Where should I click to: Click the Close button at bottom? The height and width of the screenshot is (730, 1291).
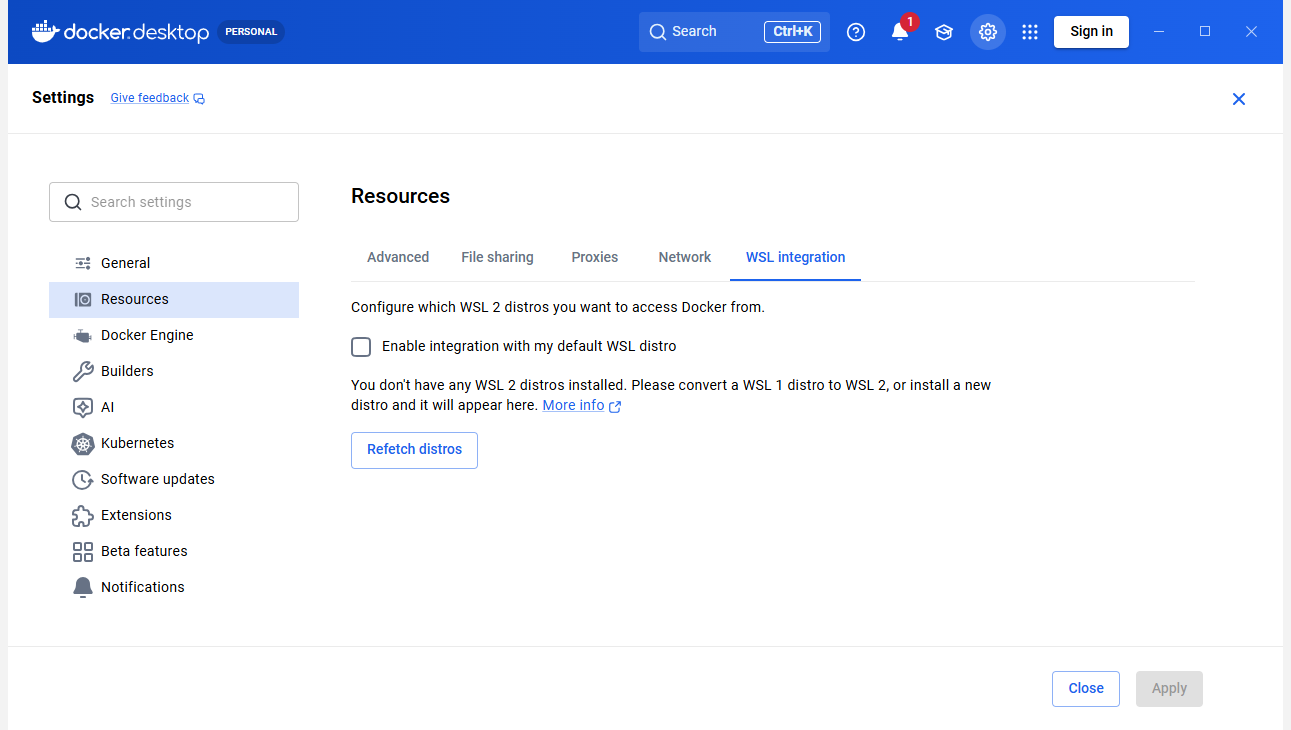pos(1086,689)
